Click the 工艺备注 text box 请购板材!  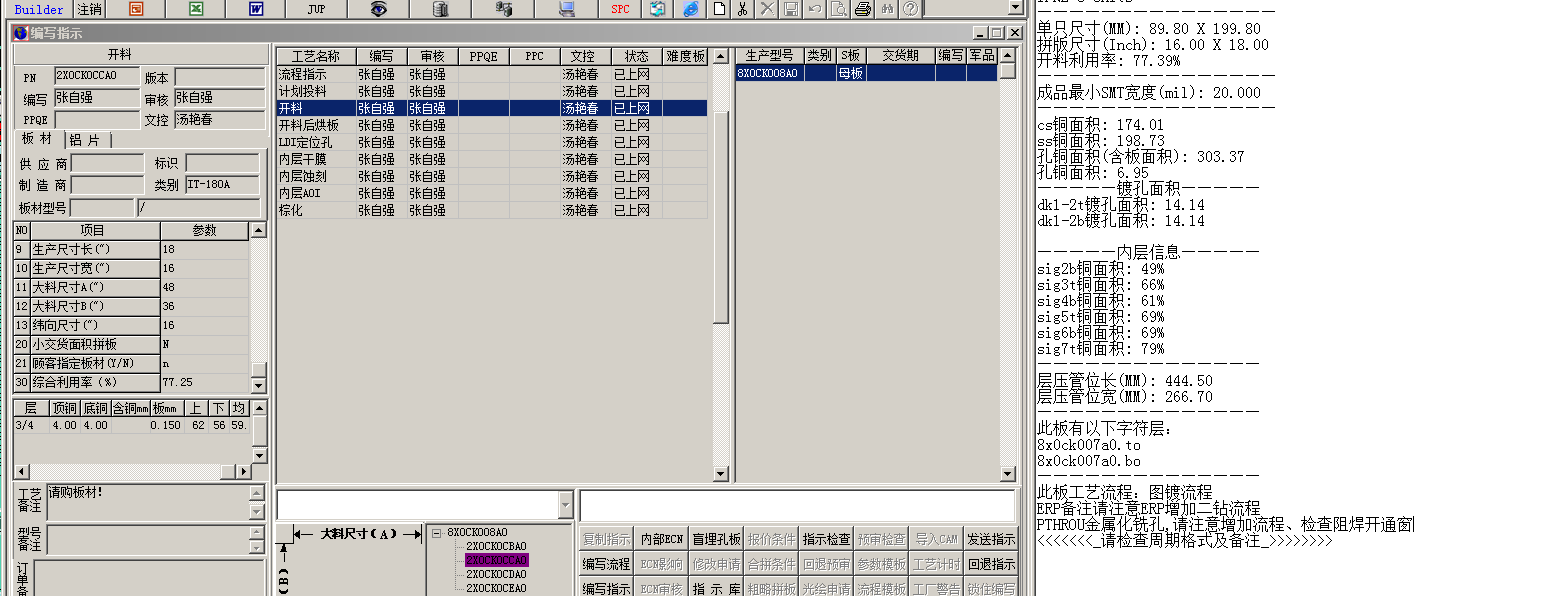[147, 503]
